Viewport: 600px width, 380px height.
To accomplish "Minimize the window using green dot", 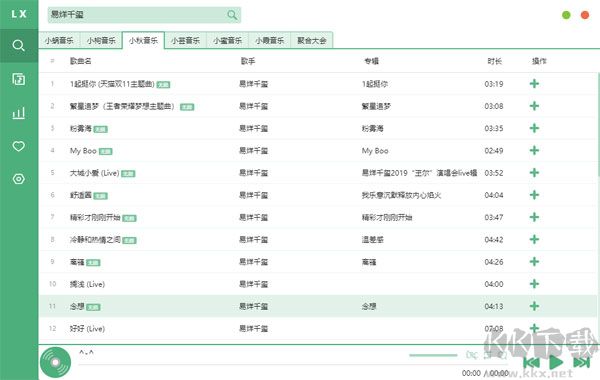I will (x=566, y=15).
